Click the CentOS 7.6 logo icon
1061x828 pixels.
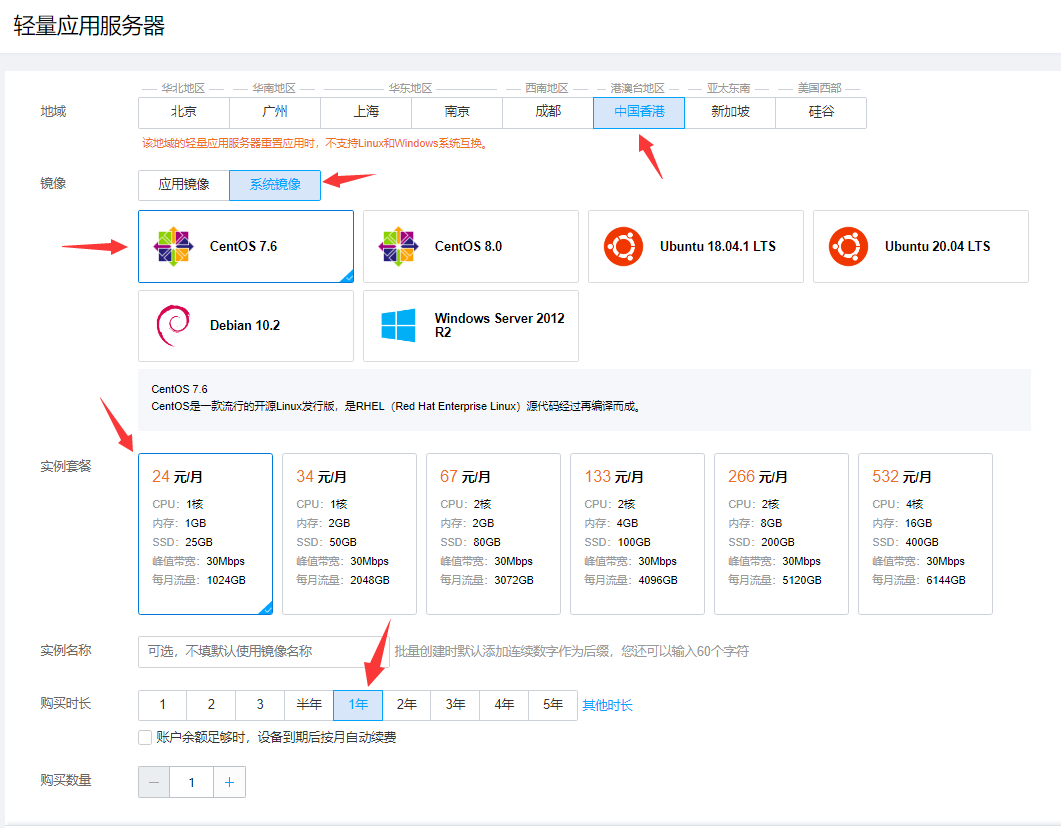(174, 246)
